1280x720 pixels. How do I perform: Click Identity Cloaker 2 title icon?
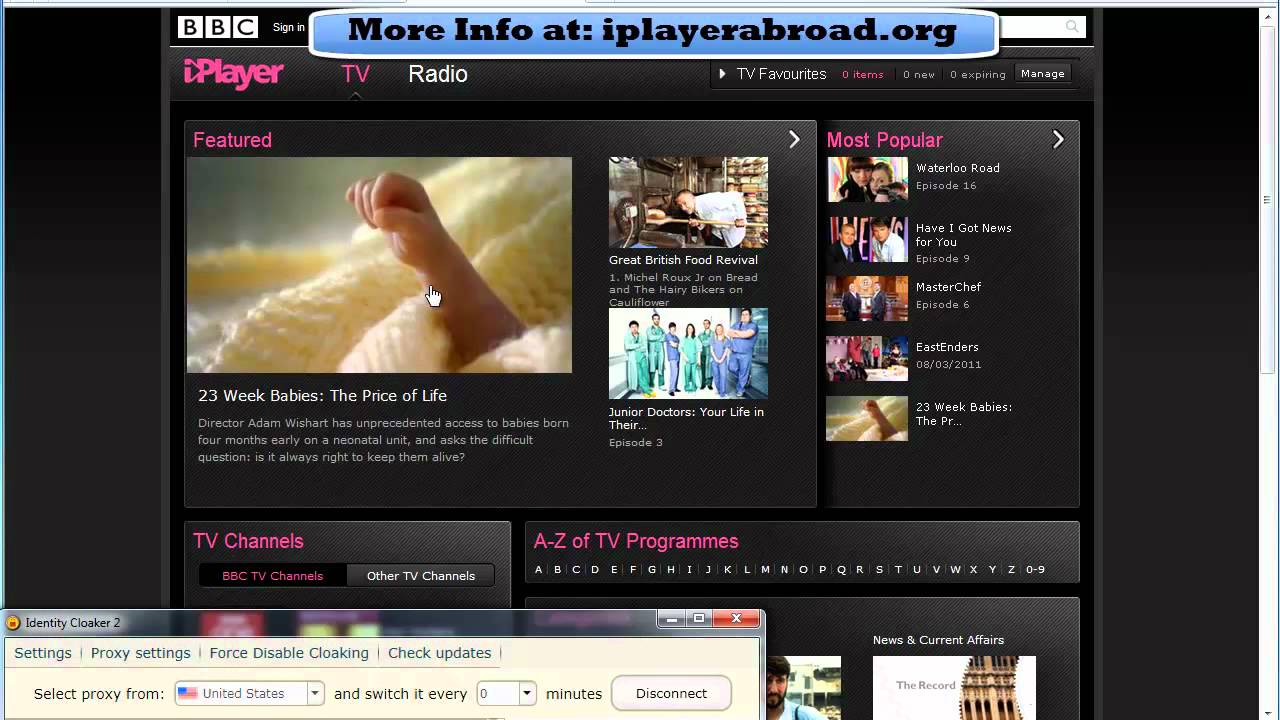13,623
